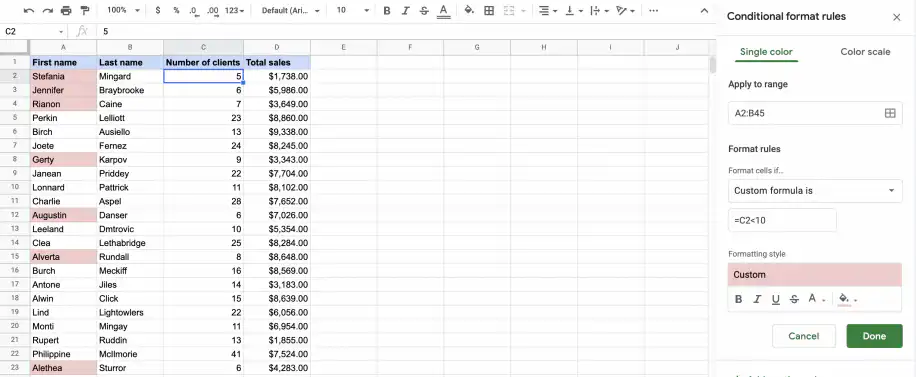Open text wrapping dropdown
Image resolution: width=916 pixels, height=377 pixels.
point(600,11)
